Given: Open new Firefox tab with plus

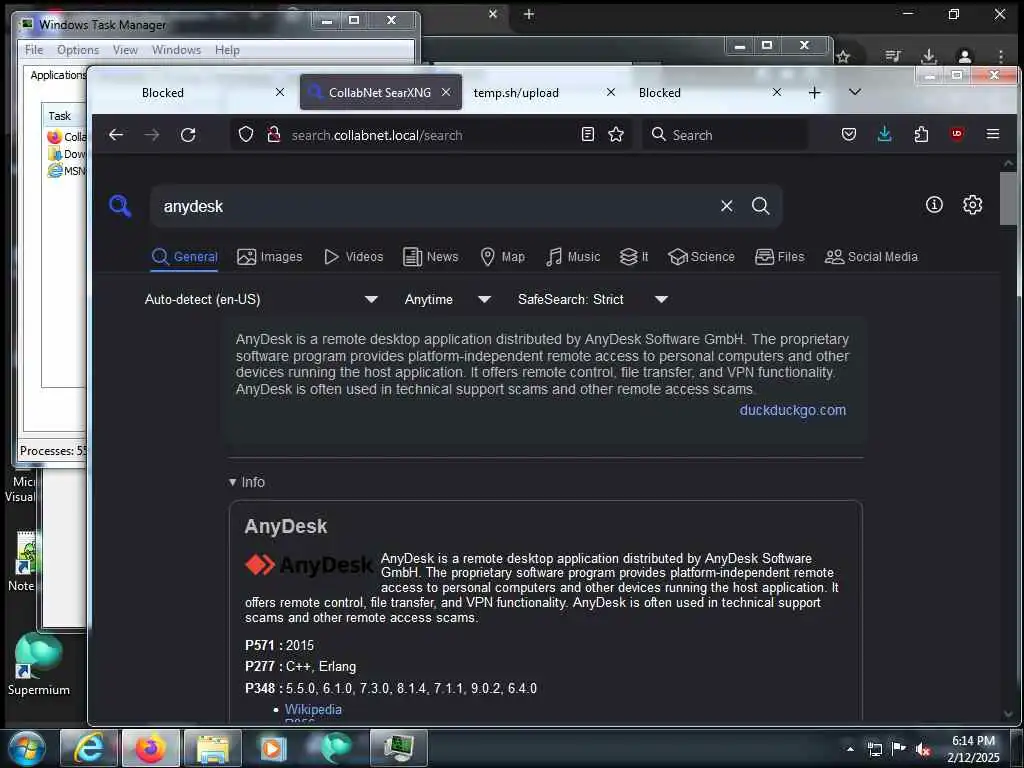Looking at the screenshot, I should (814, 93).
